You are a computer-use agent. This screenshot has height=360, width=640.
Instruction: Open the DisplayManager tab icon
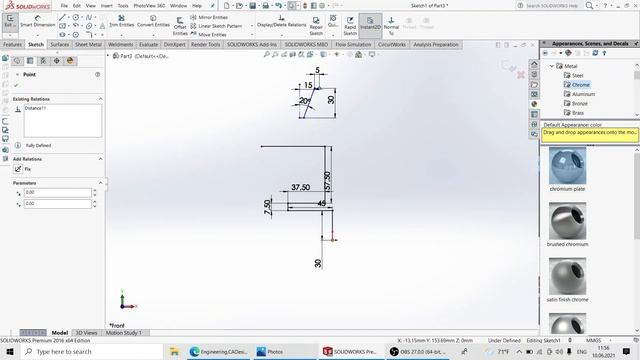pyautogui.click(x=70, y=61)
